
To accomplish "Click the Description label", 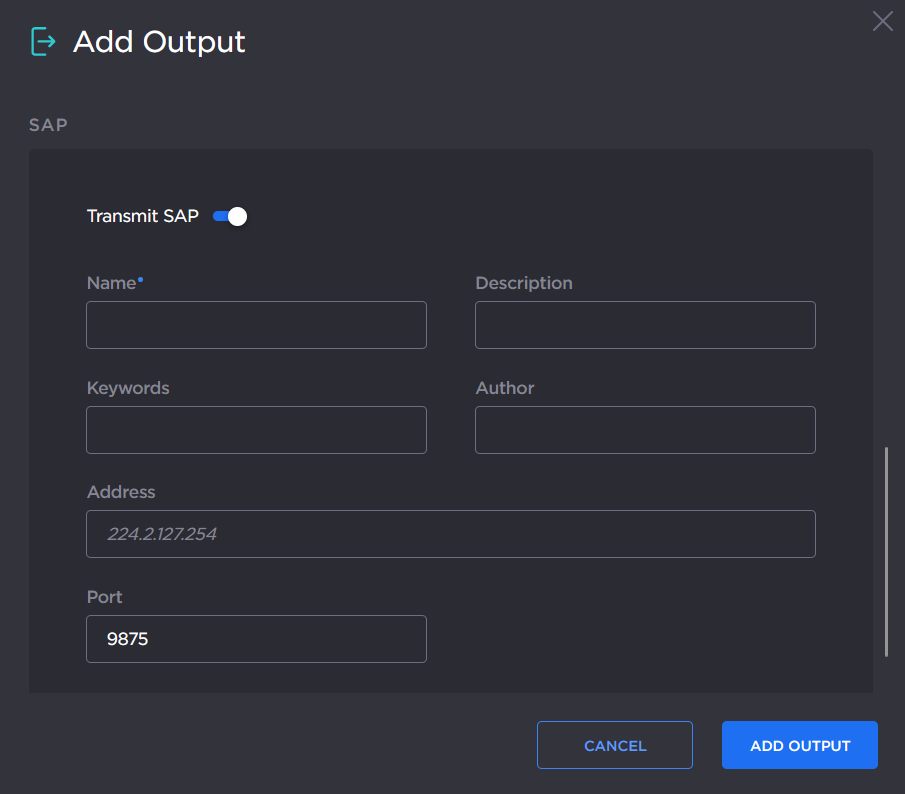I will tap(523, 283).
